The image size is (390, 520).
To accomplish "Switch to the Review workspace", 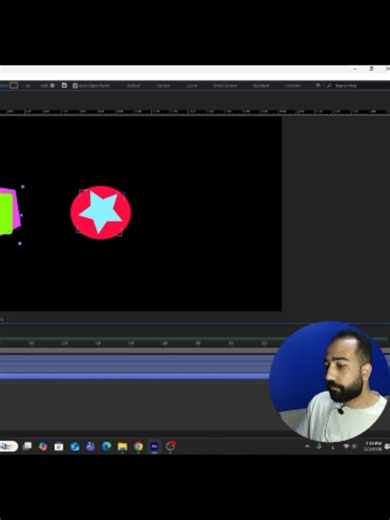I will [x=163, y=86].
